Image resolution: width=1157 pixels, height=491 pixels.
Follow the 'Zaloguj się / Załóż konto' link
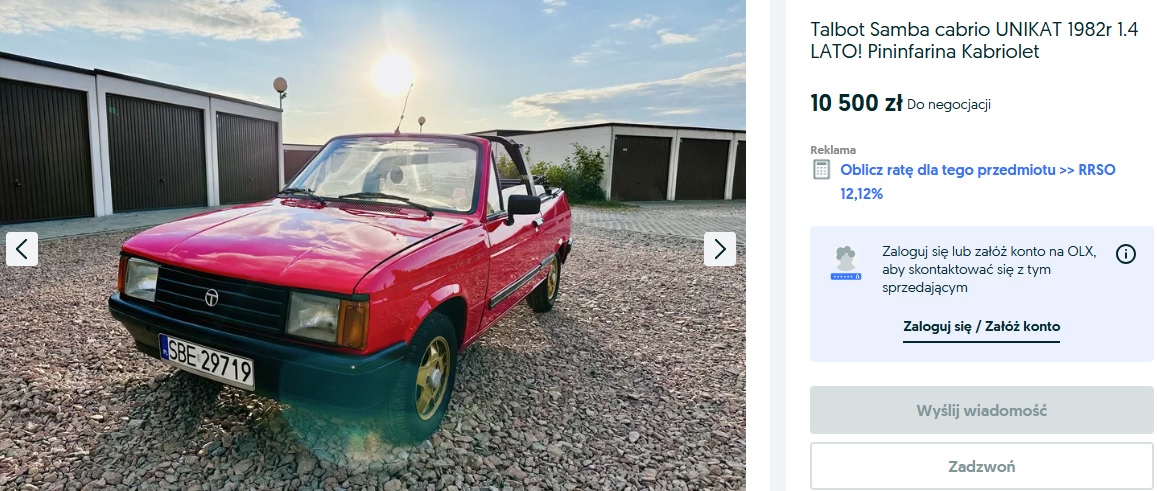pyautogui.click(x=981, y=326)
